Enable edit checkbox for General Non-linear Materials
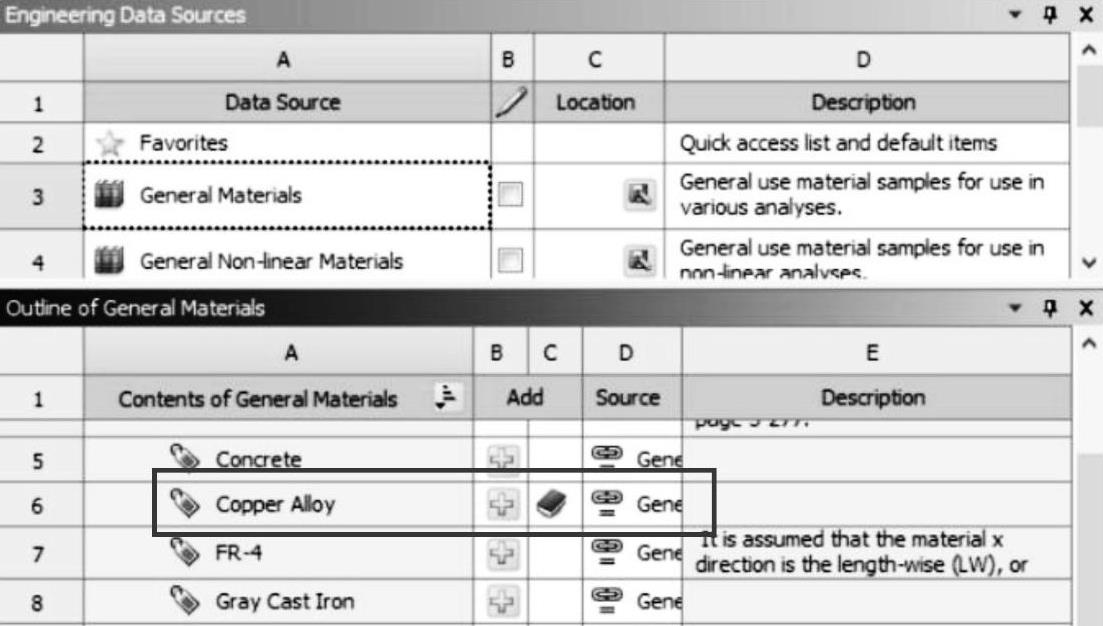The image size is (1103, 626). coord(511,262)
